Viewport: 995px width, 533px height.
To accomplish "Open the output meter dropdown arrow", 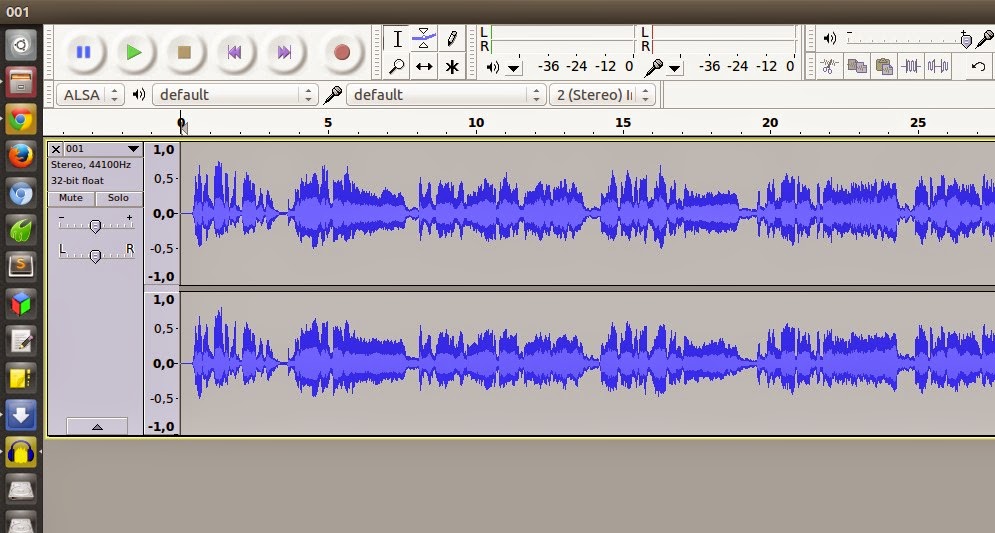I will point(513,67).
